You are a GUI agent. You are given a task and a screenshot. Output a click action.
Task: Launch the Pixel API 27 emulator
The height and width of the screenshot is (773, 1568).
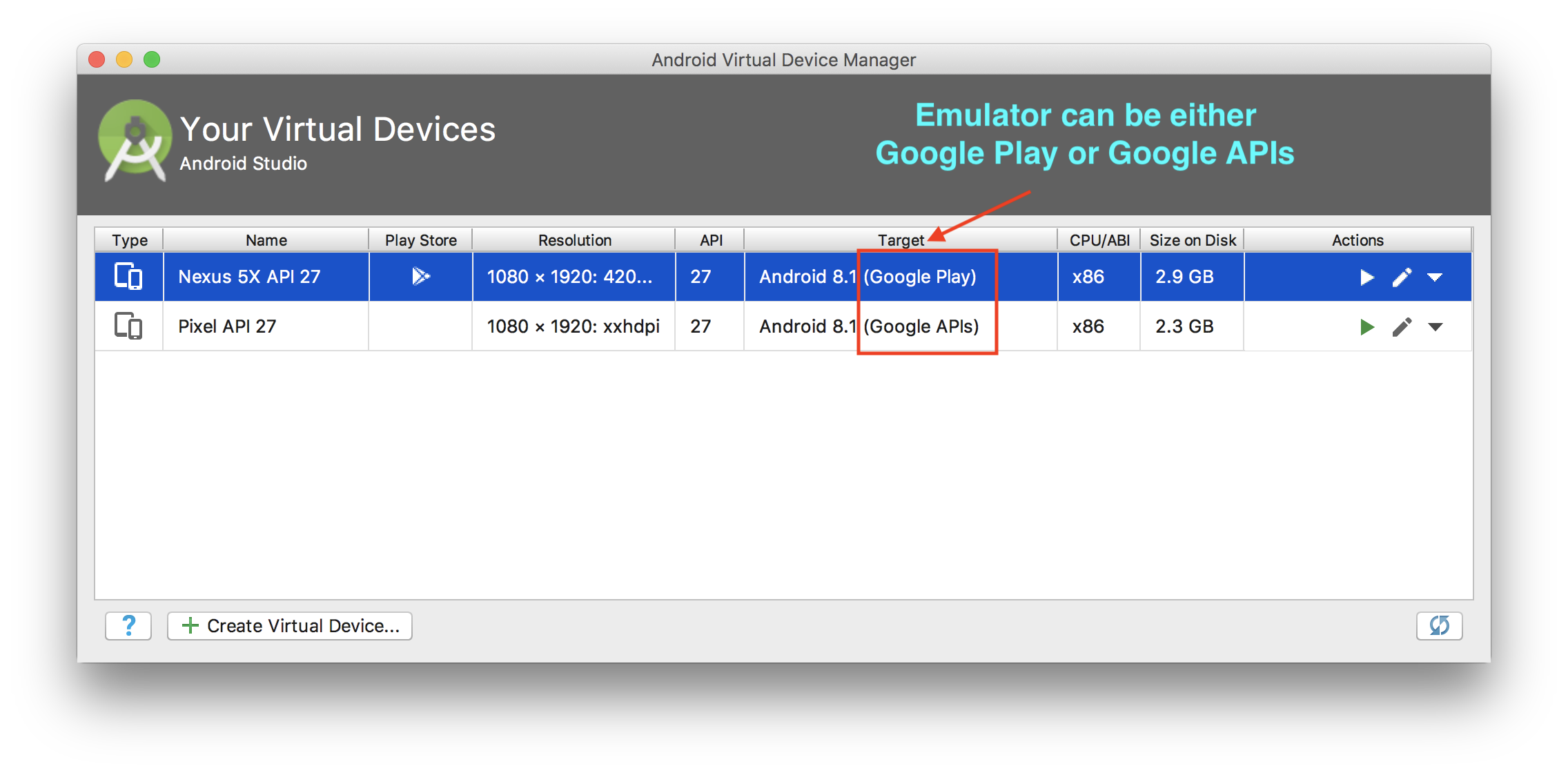1366,327
